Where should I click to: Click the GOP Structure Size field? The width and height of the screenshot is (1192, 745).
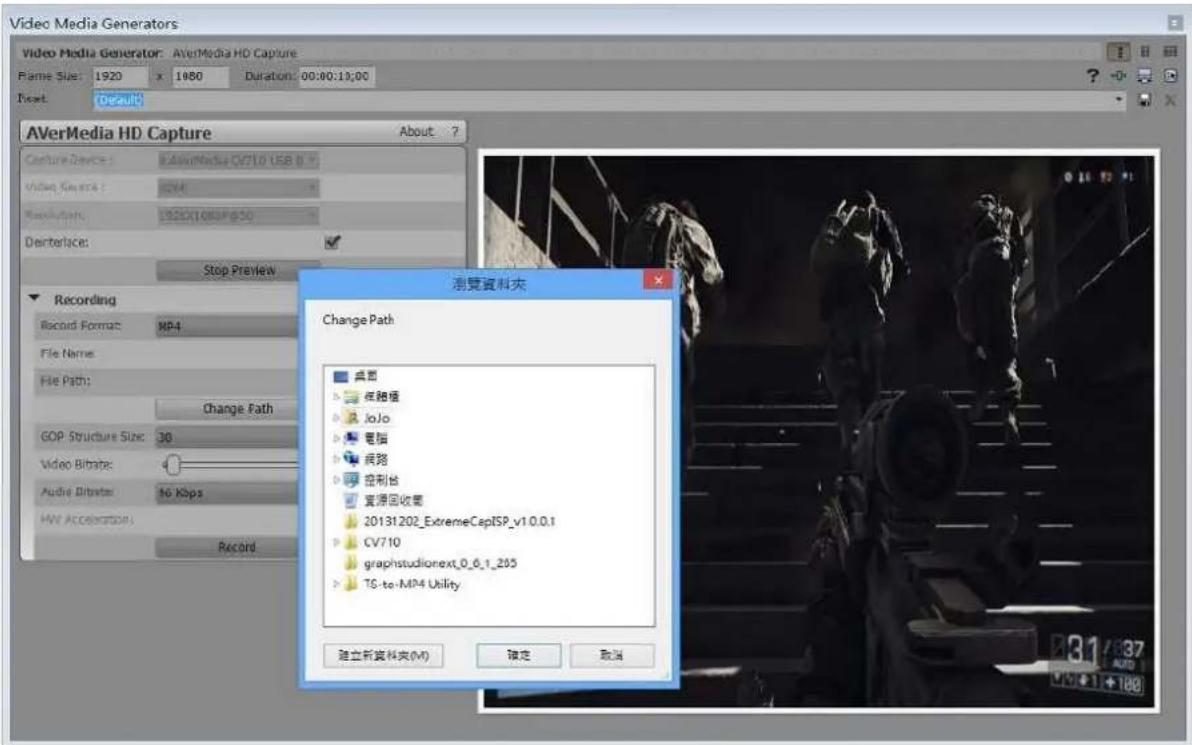pos(227,437)
